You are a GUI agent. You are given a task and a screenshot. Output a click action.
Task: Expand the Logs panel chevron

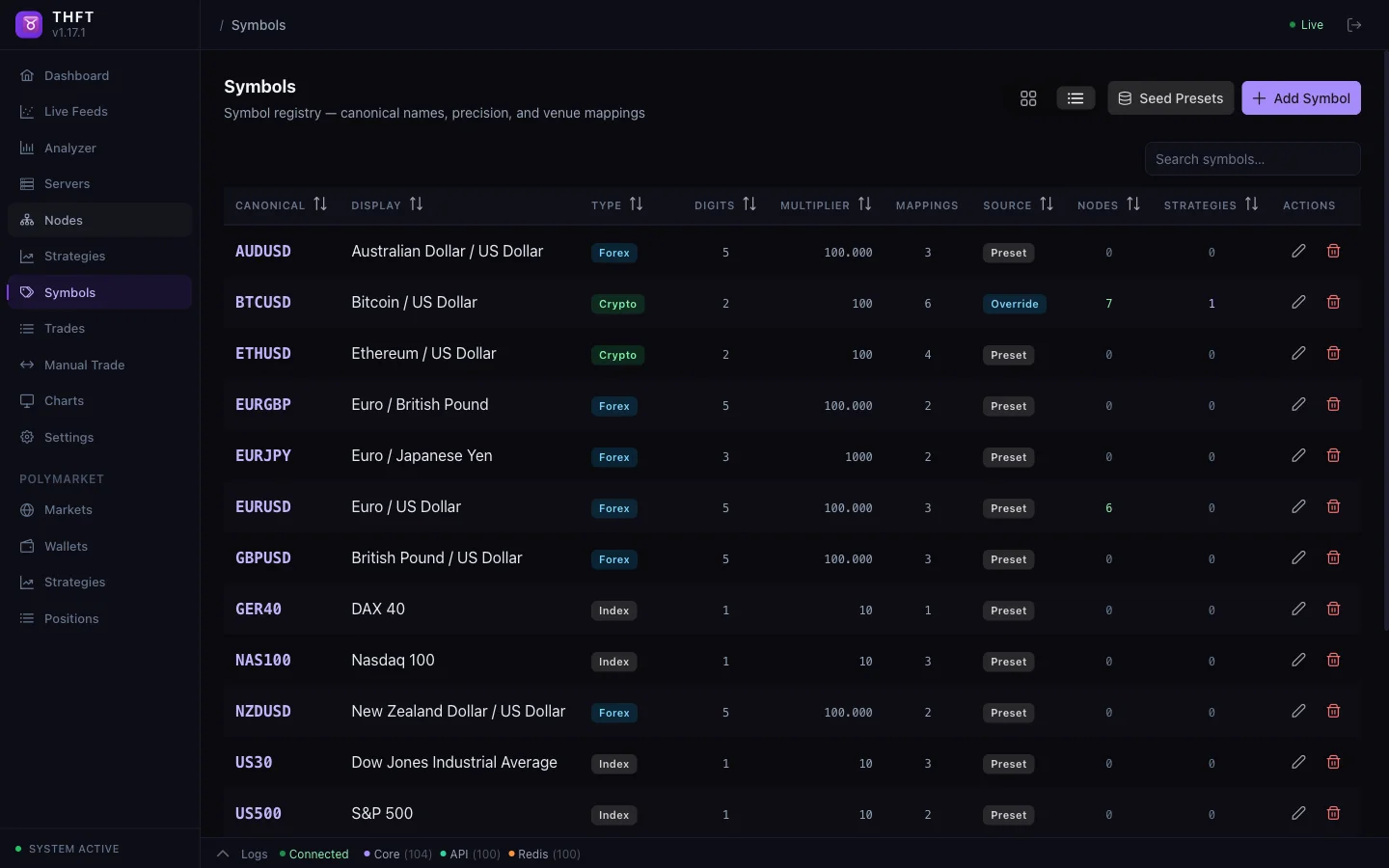pos(223,854)
